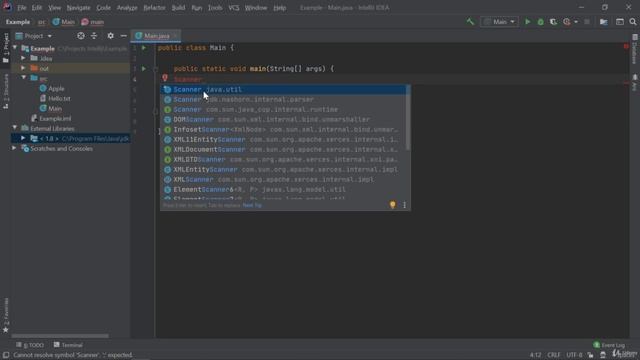This screenshot has width=640, height=360.
Task: Open Project Structure folder icon in toolbar
Action: pos(604,22)
